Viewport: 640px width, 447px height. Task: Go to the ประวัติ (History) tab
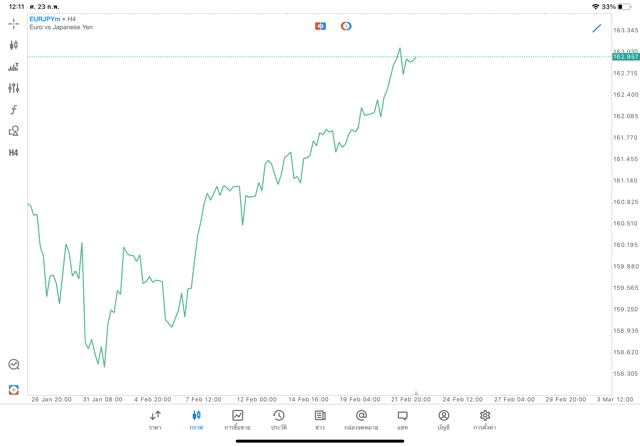279,419
